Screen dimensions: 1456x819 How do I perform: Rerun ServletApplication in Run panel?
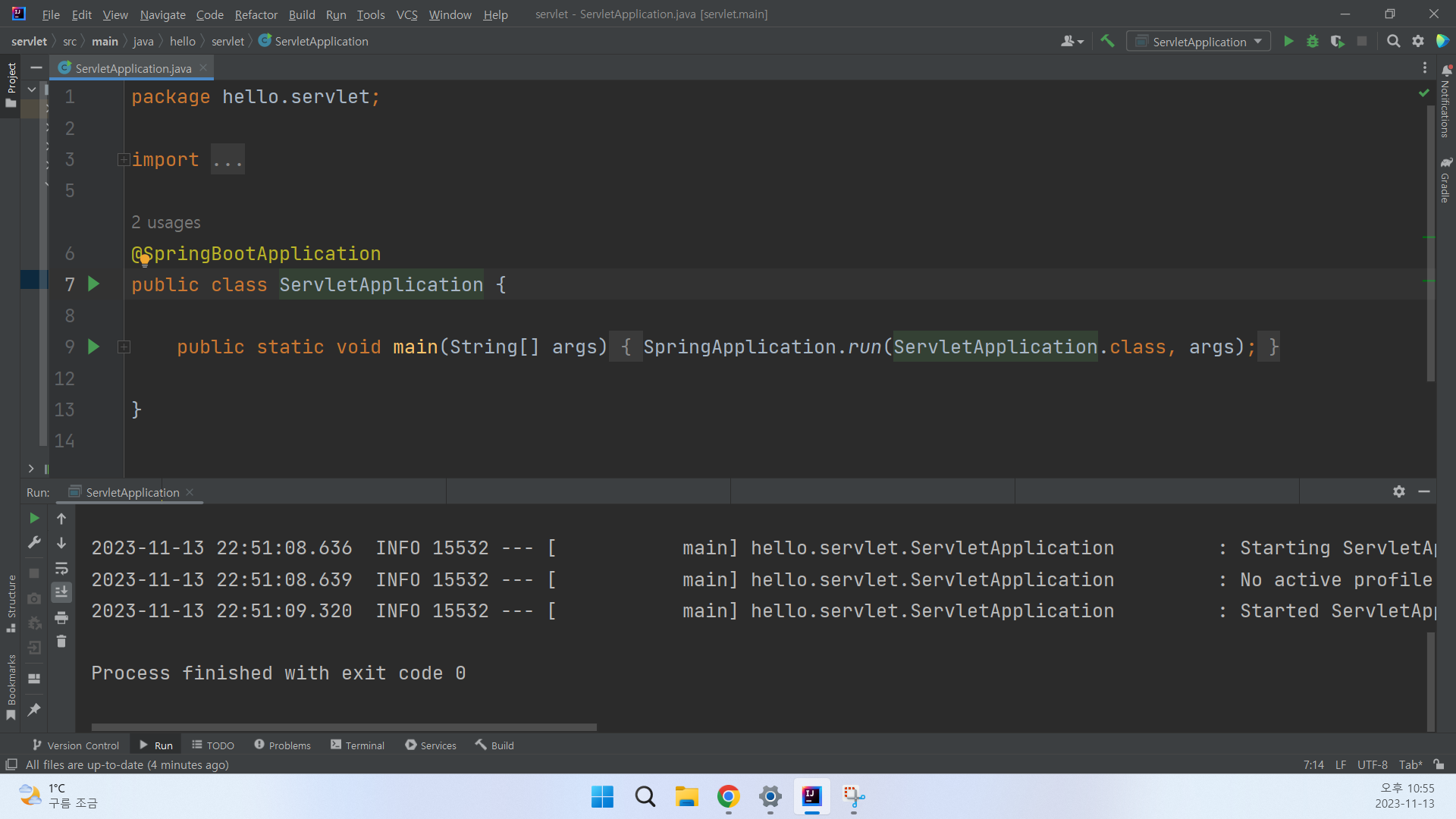pyautogui.click(x=34, y=518)
